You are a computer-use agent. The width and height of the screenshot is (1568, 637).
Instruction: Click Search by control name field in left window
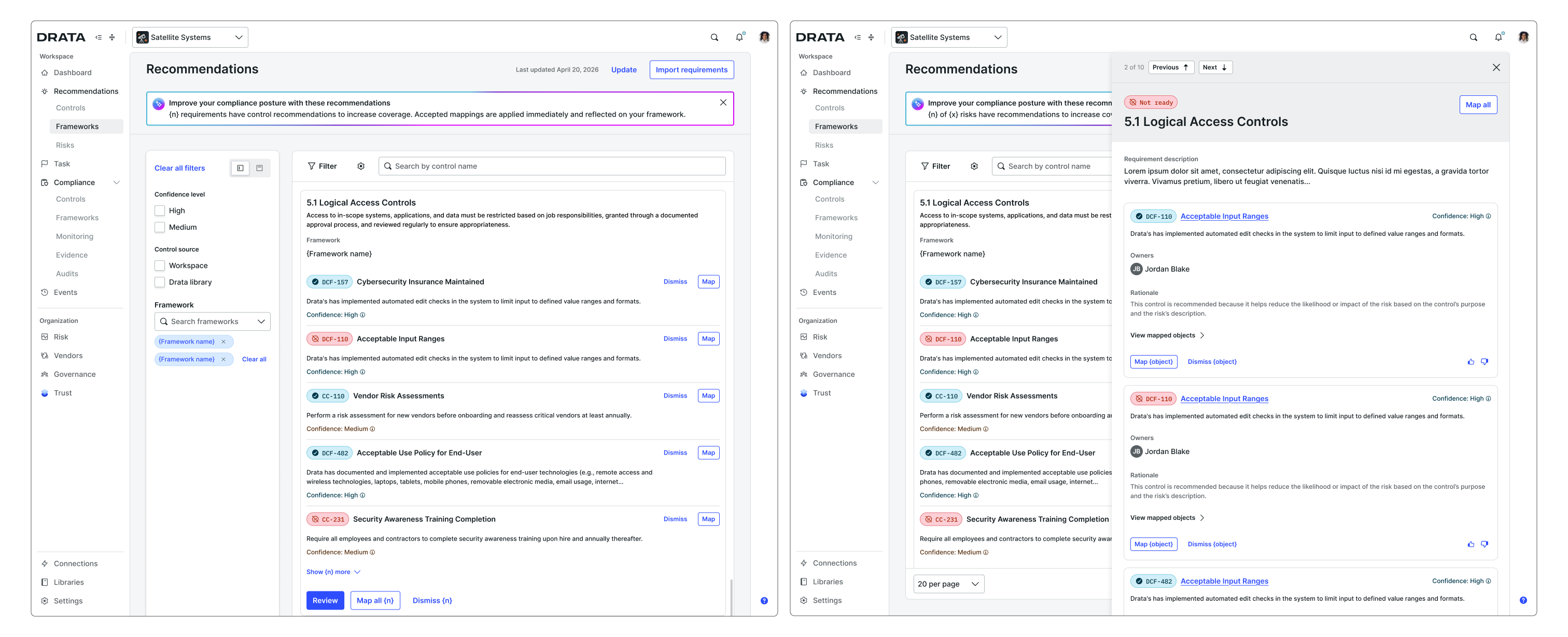click(x=552, y=166)
